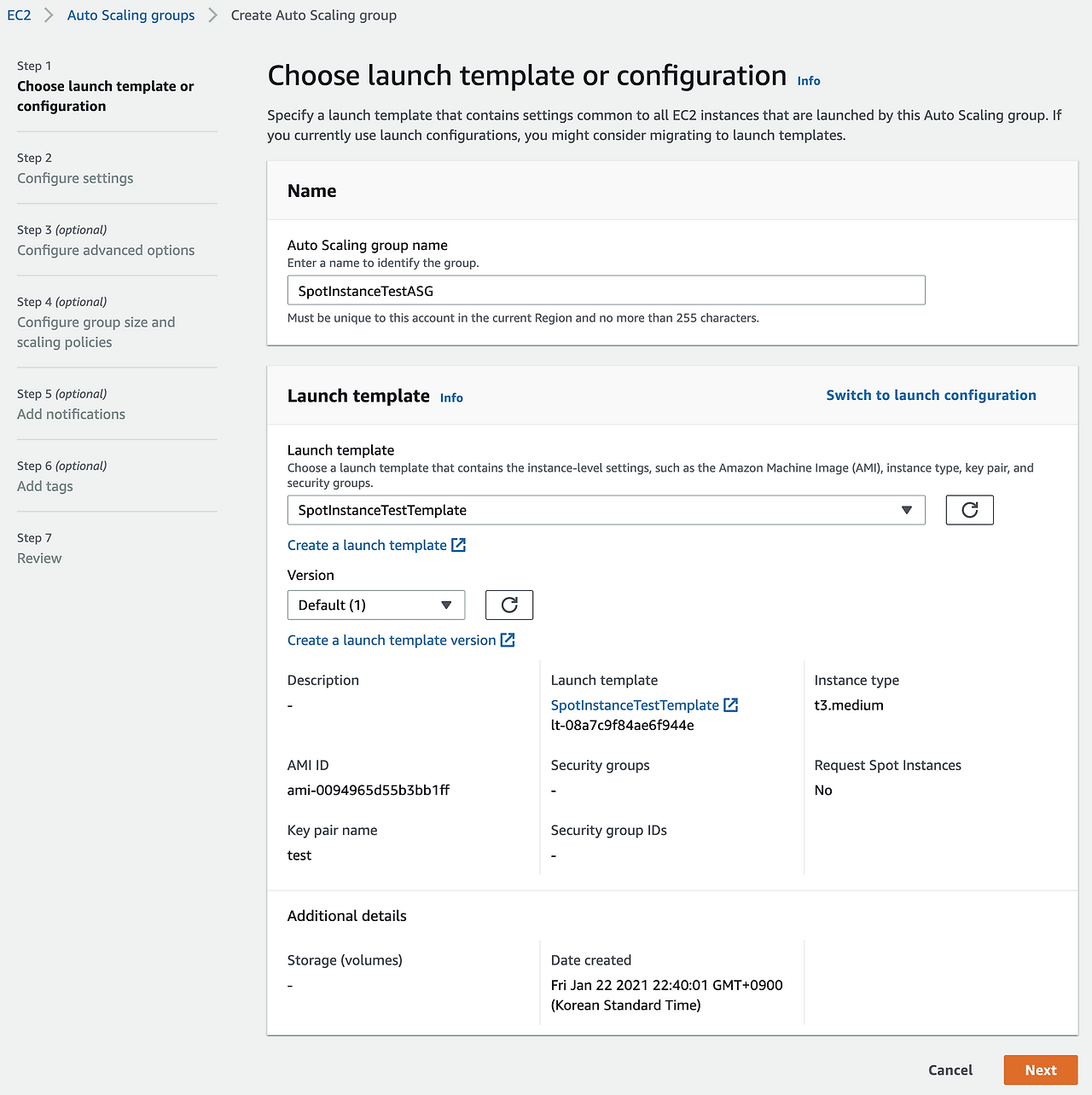This screenshot has width=1092, height=1095.
Task: Cancel the Auto Scaling group creation
Action: pyautogui.click(x=950, y=1069)
